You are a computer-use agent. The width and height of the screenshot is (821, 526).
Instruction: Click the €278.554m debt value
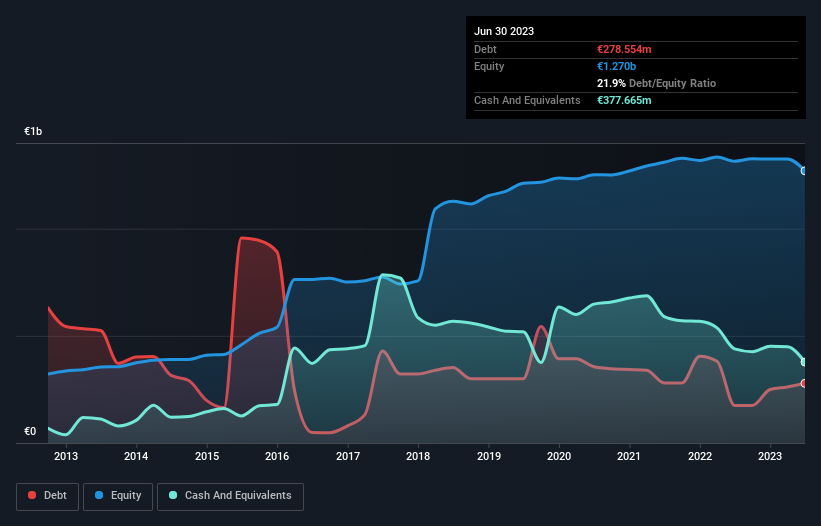click(x=624, y=49)
